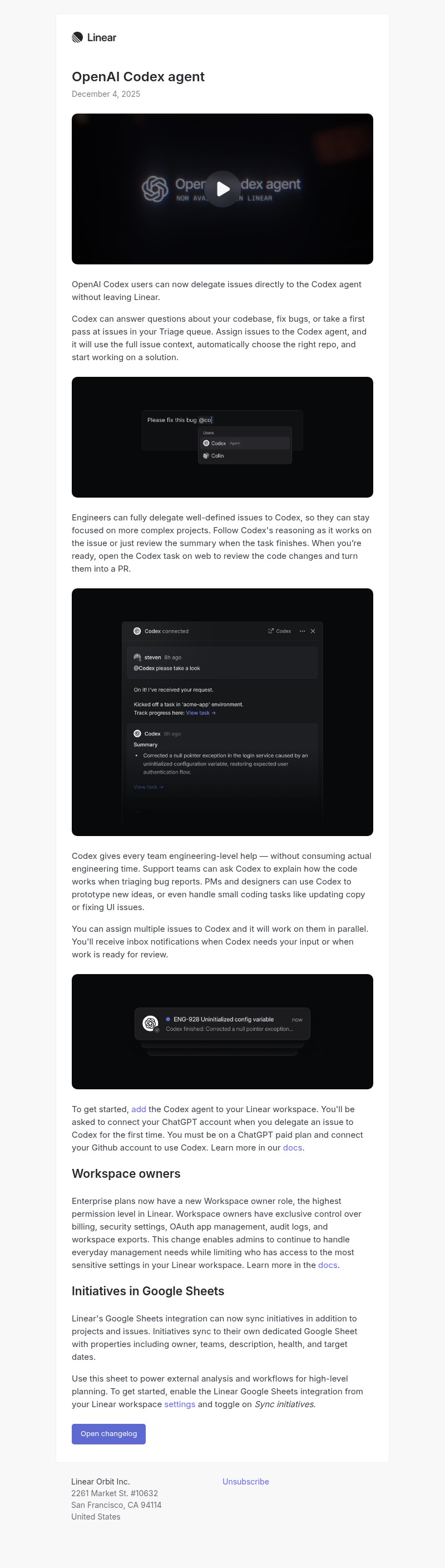This screenshot has height=1568, width=445.
Task: Play the OpenAI Codex agent video
Action: (222, 189)
